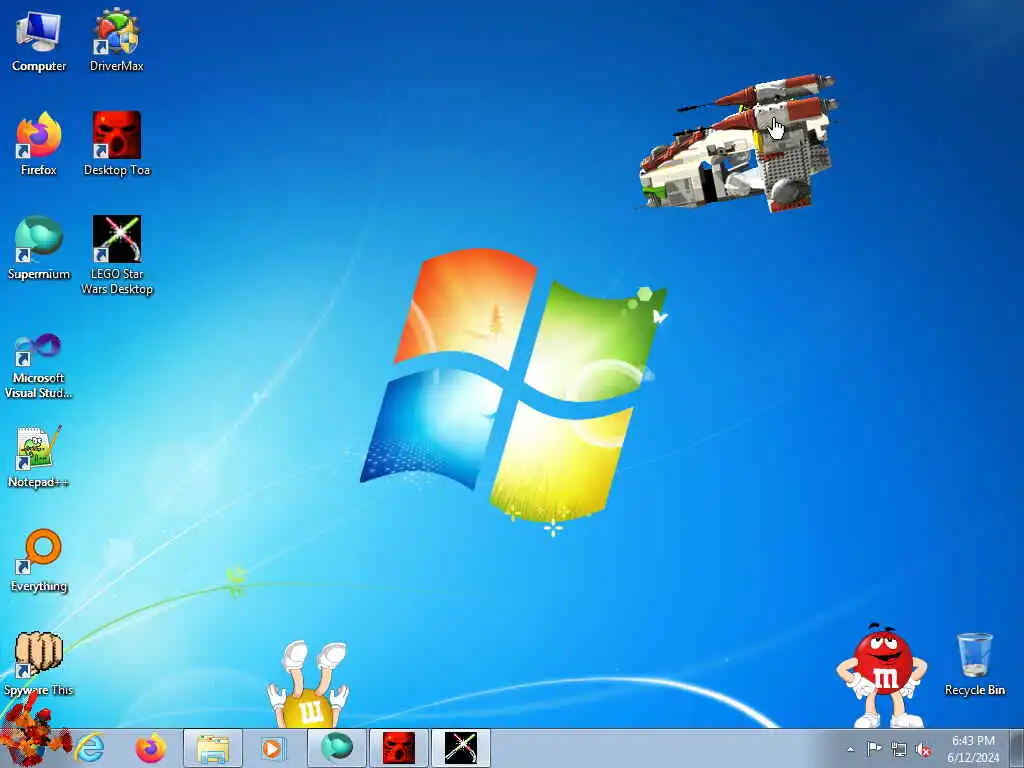This screenshot has height=768, width=1024.
Task: Open Windows Explorer folder in taskbar
Action: point(213,748)
